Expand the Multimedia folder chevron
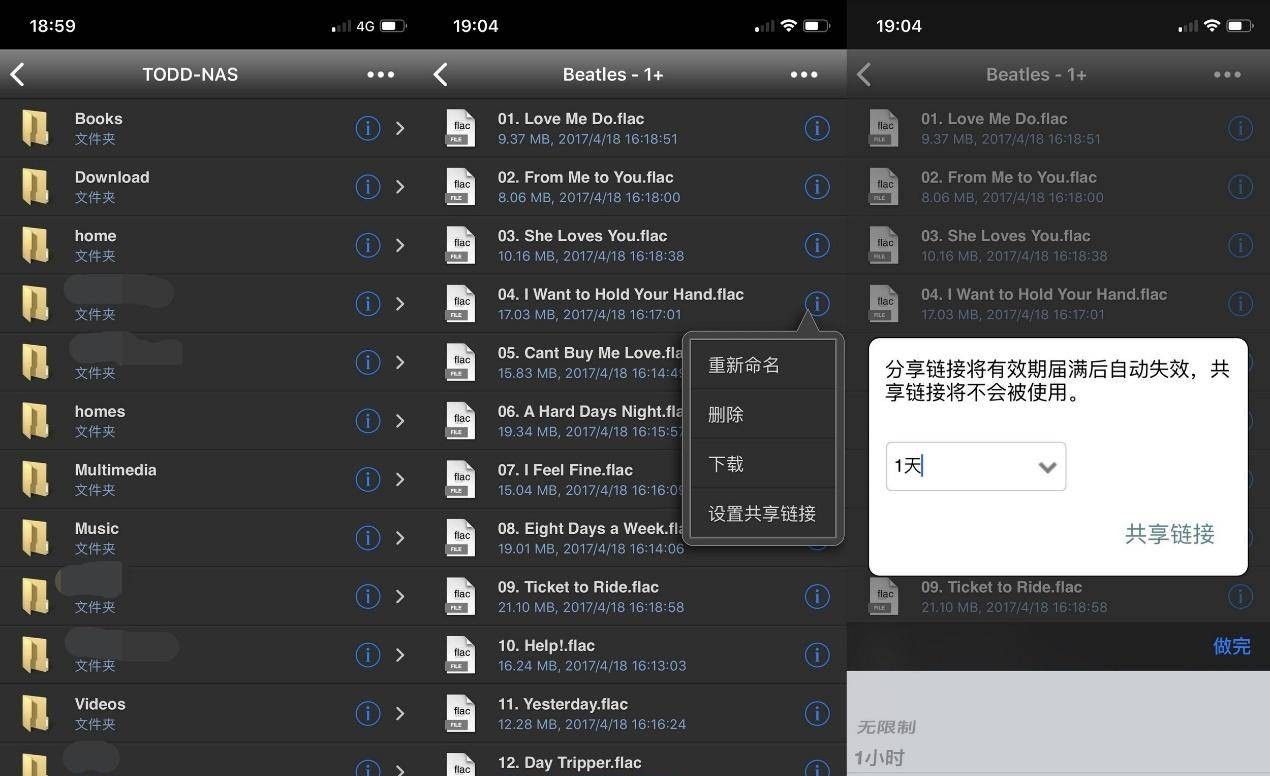 coord(400,479)
